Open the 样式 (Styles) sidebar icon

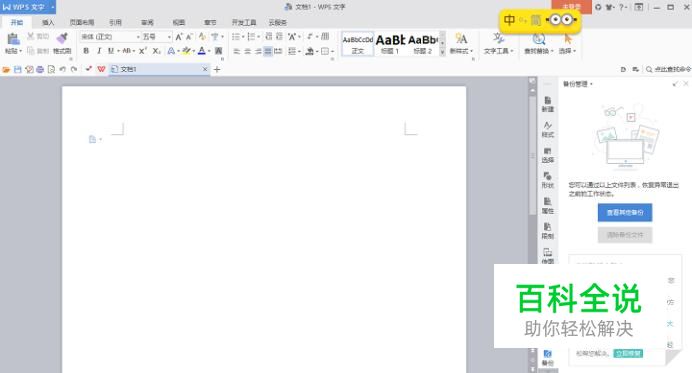pos(548,130)
